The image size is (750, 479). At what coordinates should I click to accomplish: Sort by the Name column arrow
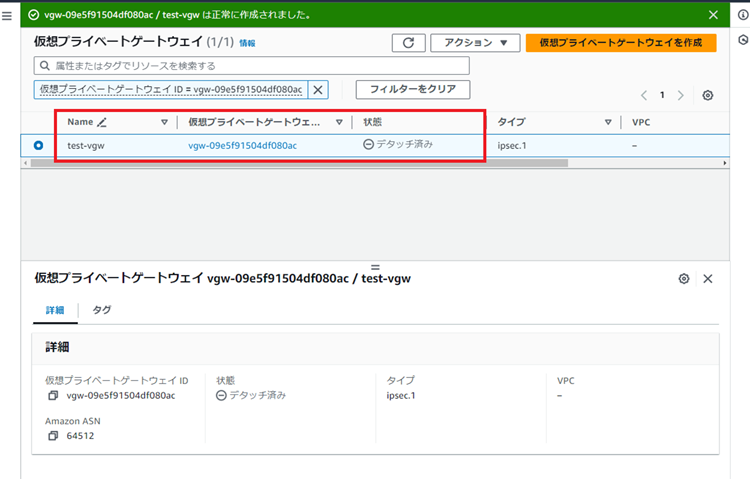click(165, 122)
